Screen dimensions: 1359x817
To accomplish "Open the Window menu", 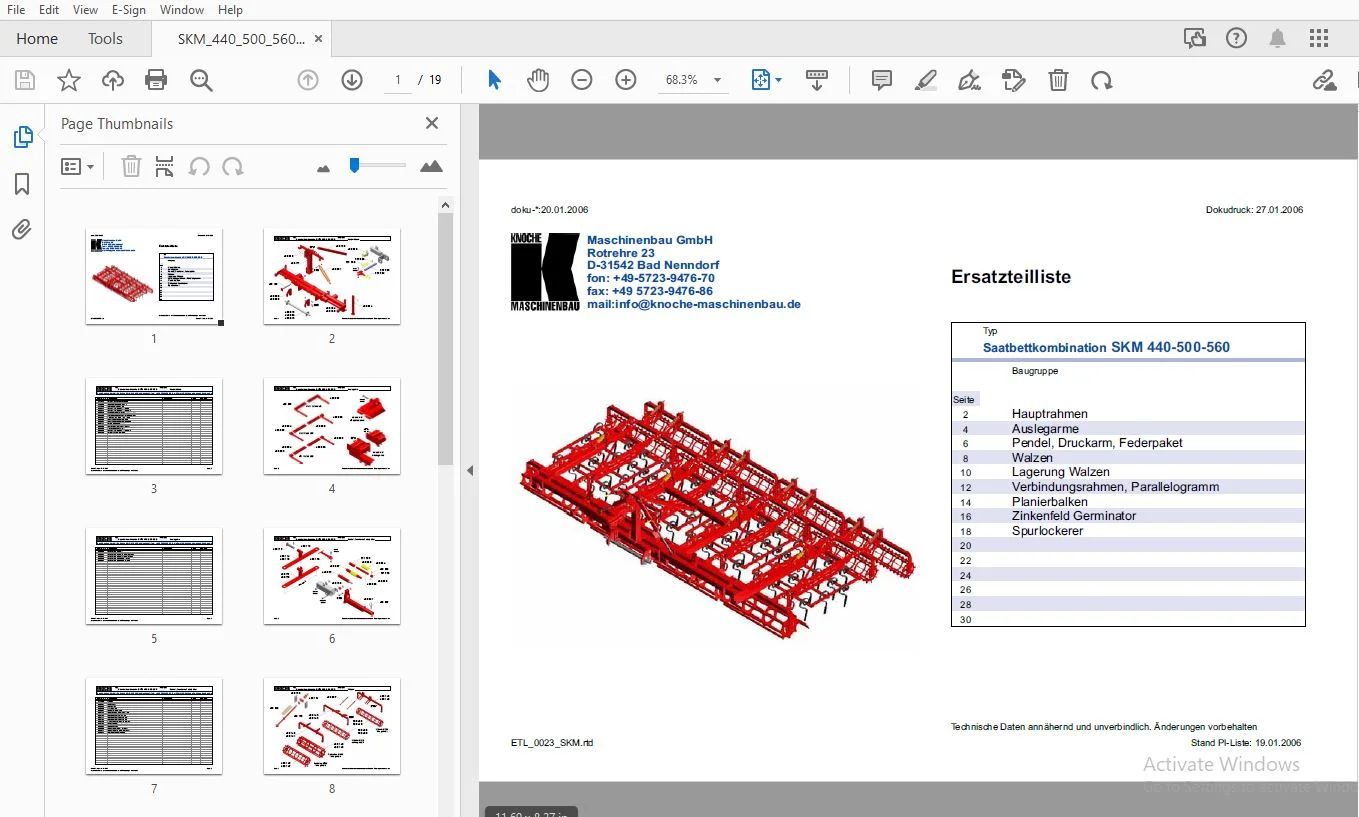I will tap(182, 9).
